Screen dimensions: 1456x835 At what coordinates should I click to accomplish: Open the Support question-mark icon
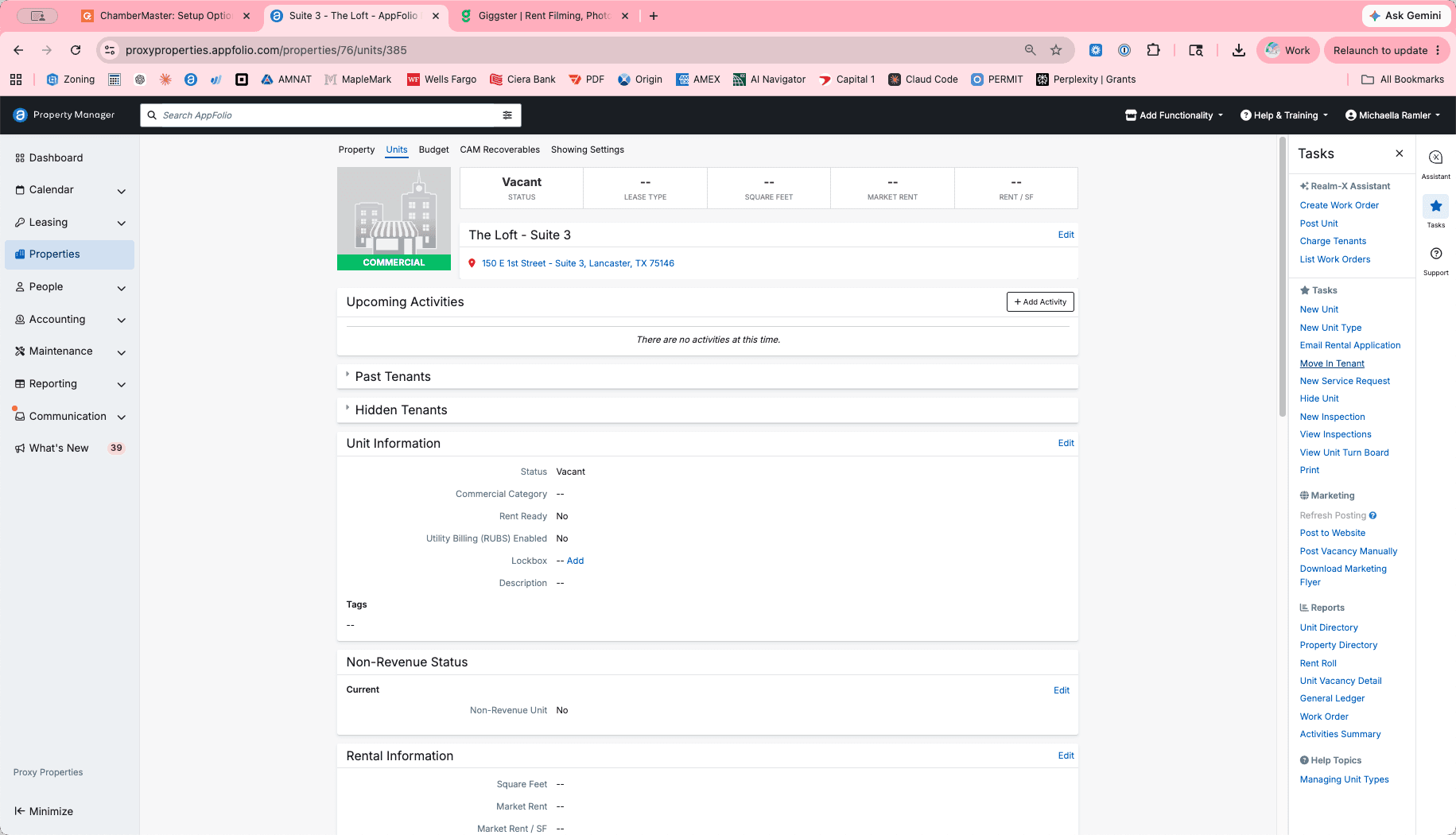pyautogui.click(x=1435, y=254)
